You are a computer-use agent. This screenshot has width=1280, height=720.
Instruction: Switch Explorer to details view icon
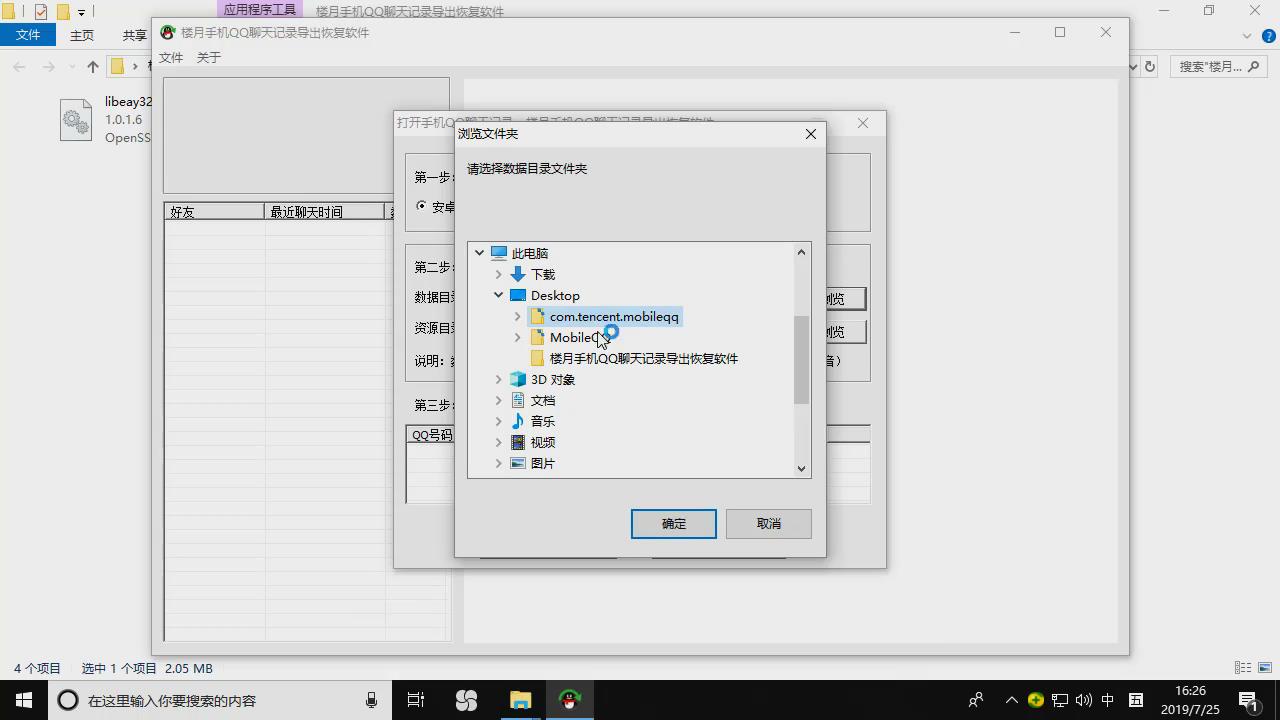(1243, 668)
